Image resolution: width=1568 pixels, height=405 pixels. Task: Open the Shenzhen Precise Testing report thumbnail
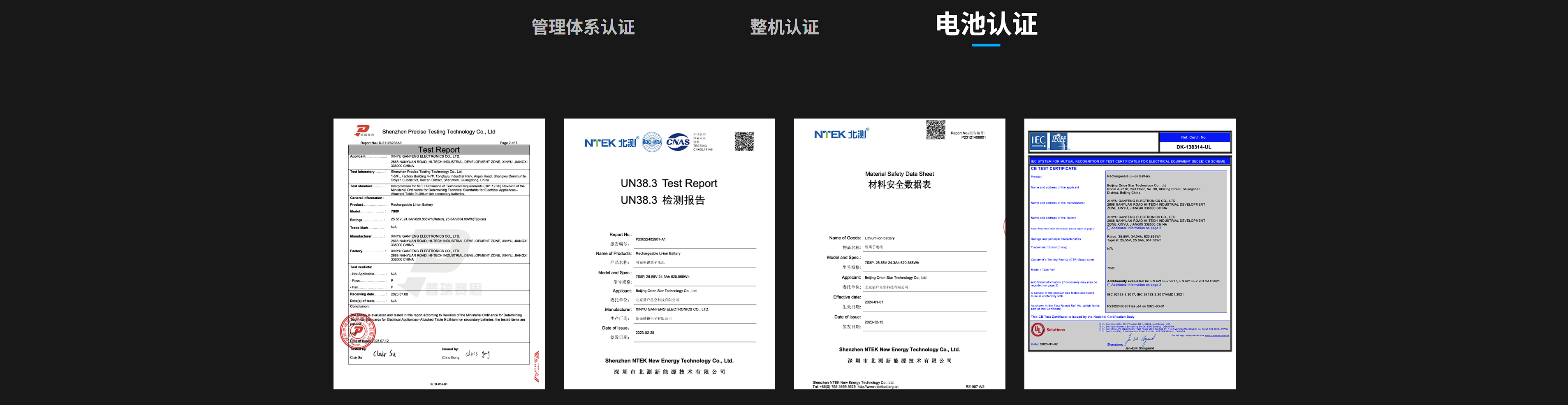[439, 254]
